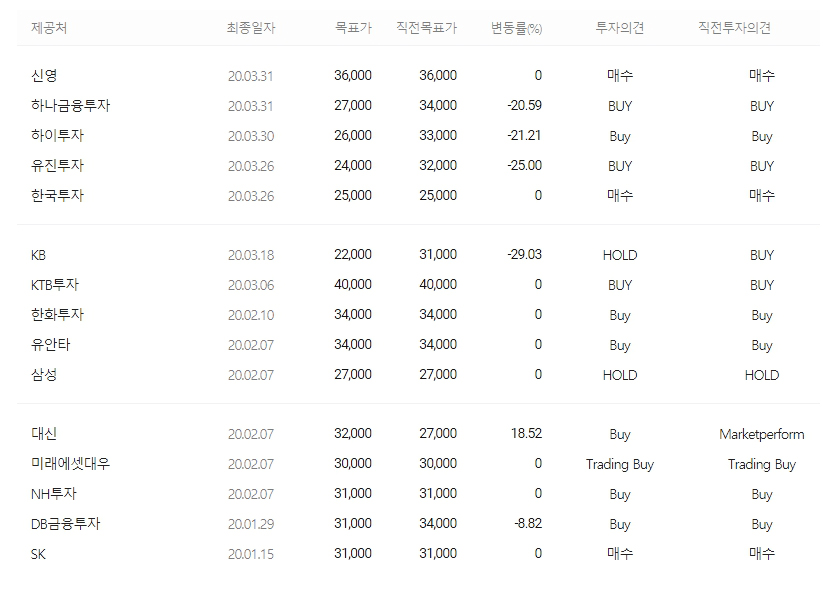Click 삼성's previous HOLD opinion
The width and height of the screenshot is (830, 589).
(762, 375)
